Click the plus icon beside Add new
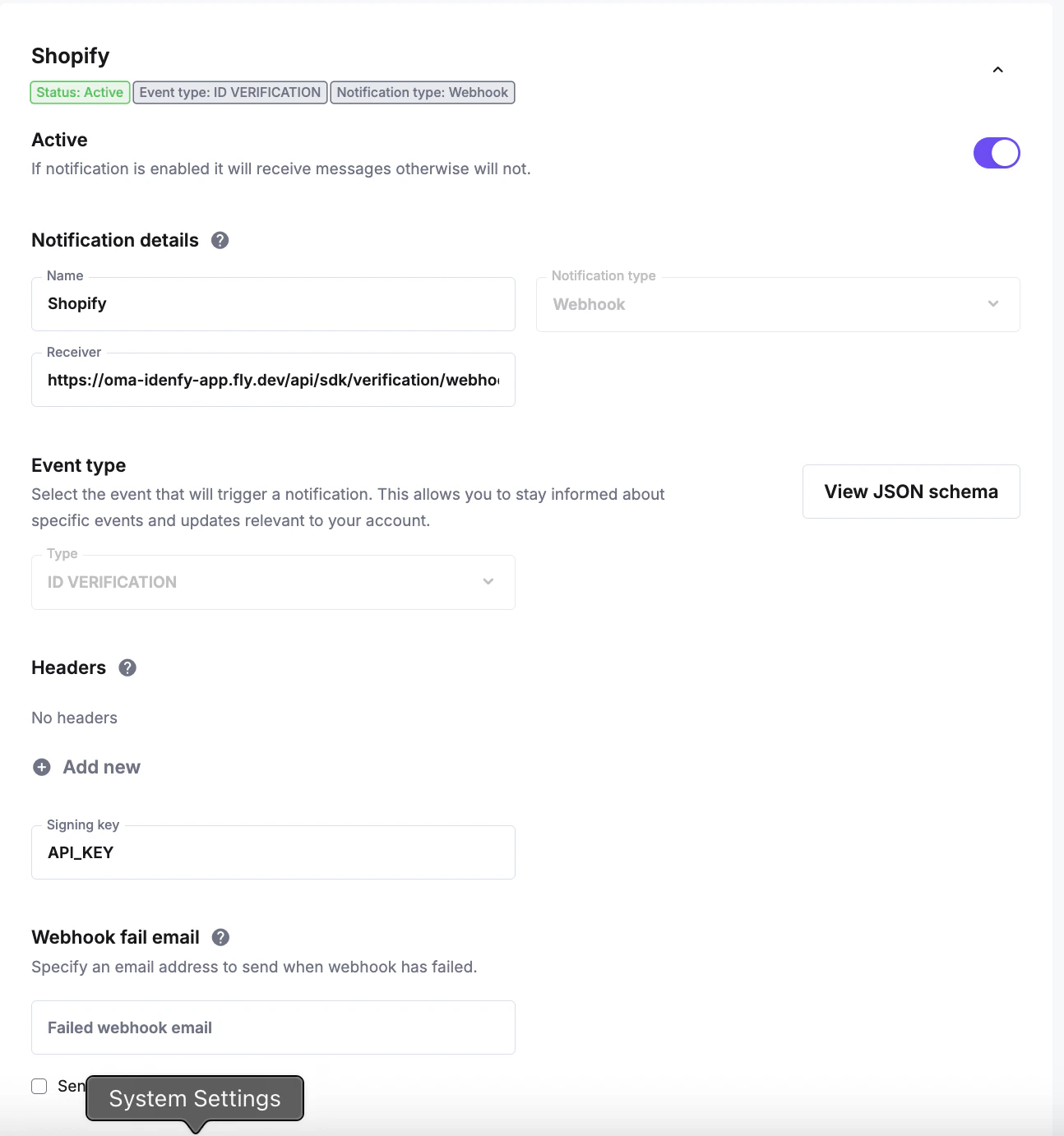1064x1136 pixels. (x=40, y=767)
